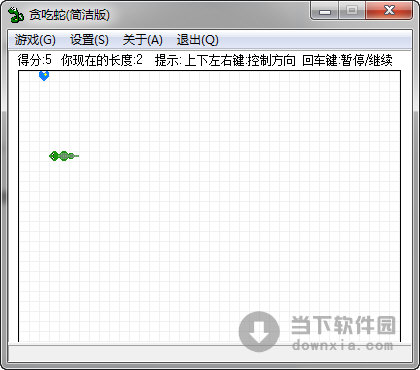This screenshot has width=420, height=370.
Task: Click the disabled maximize button
Action: [352, 11]
